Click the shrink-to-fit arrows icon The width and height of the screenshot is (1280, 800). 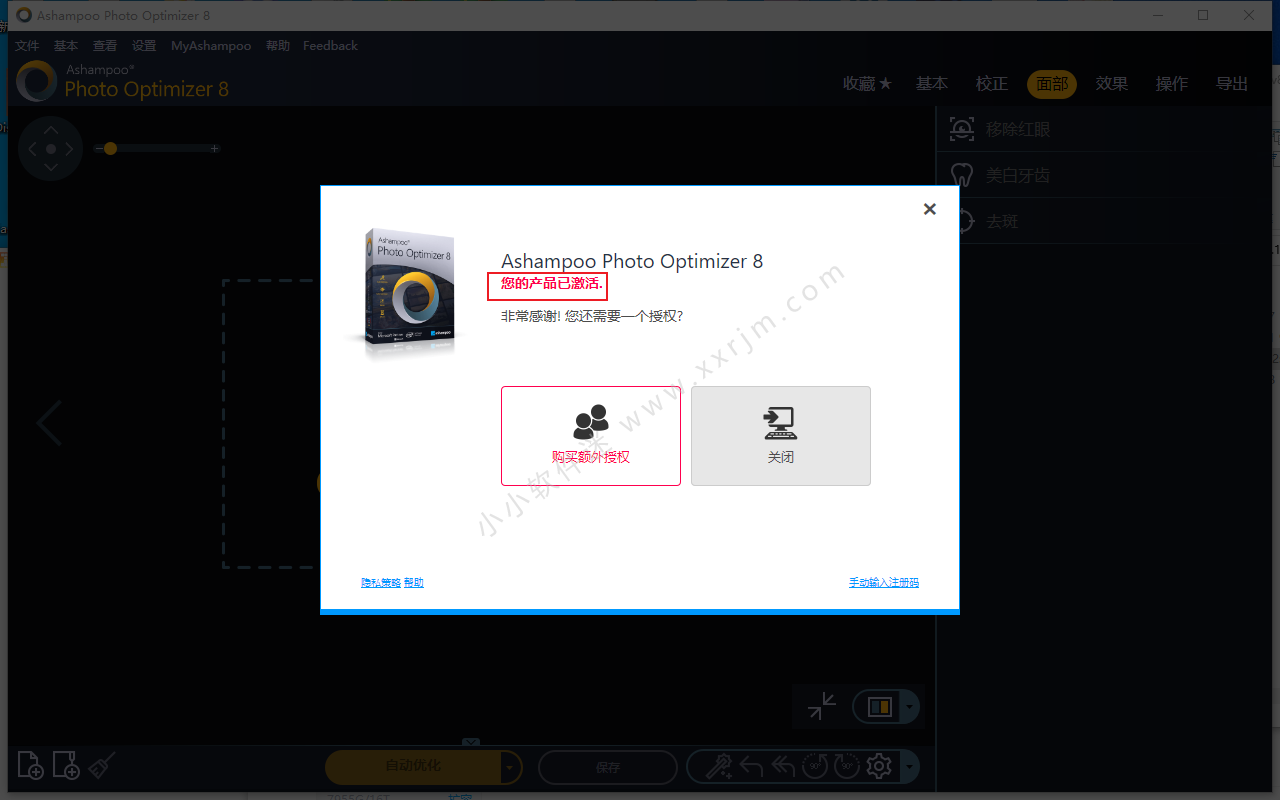click(x=822, y=706)
